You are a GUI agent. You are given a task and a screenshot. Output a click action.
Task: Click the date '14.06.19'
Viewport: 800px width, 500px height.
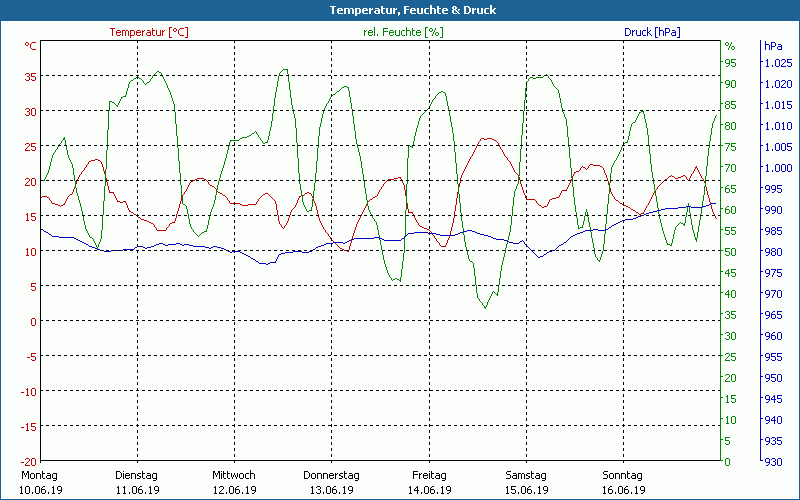(x=430, y=490)
